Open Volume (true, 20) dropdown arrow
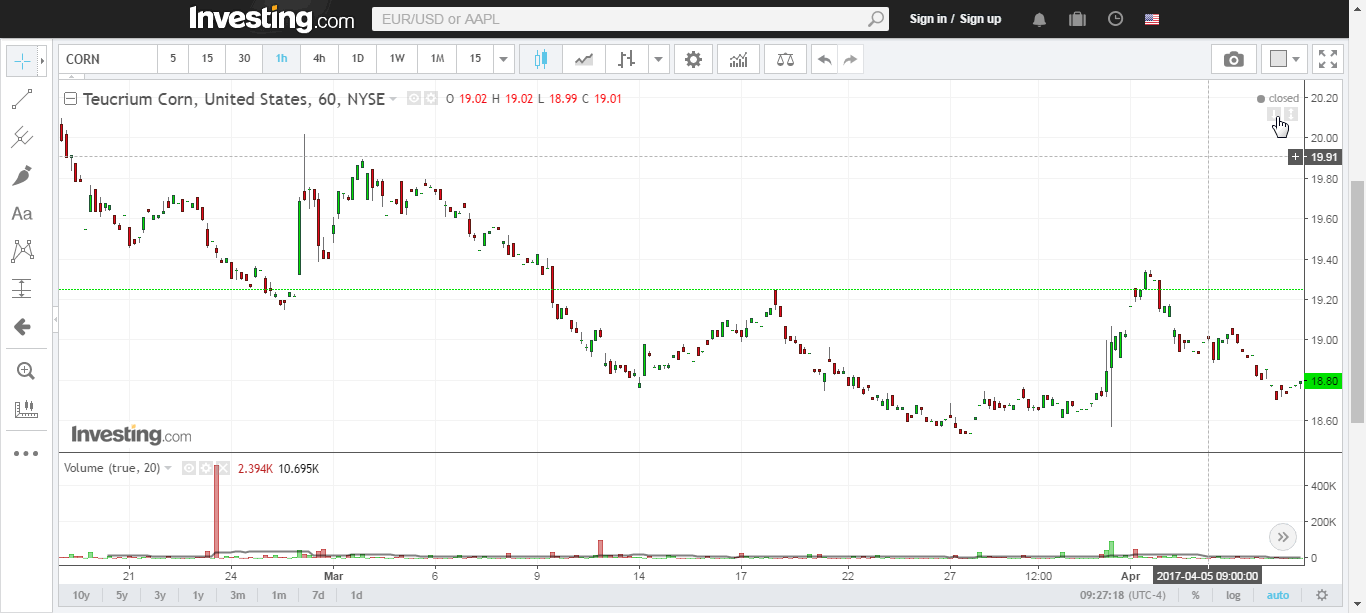The image size is (1366, 613). click(x=168, y=468)
